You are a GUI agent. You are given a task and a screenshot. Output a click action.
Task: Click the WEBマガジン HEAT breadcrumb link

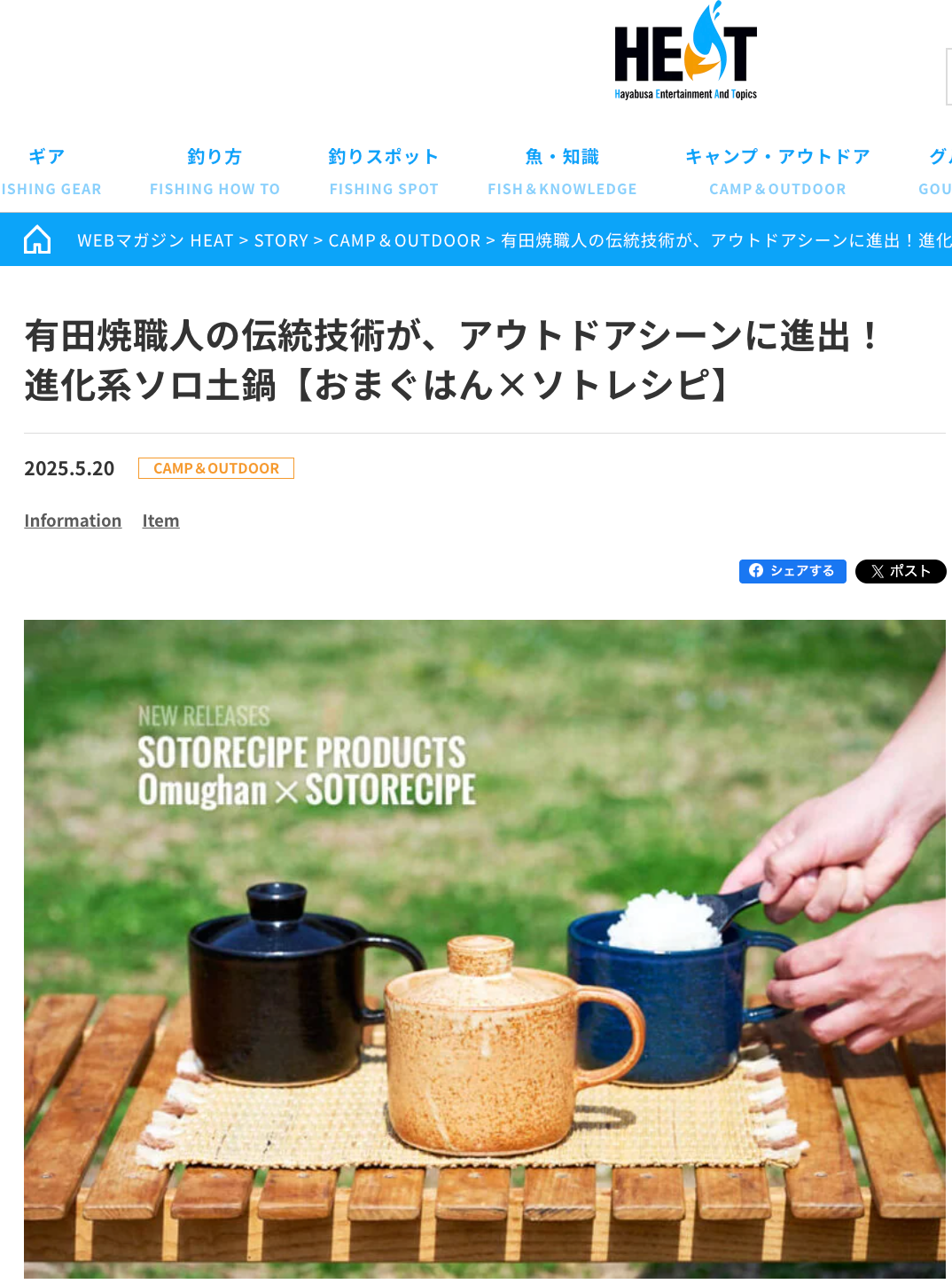[155, 240]
